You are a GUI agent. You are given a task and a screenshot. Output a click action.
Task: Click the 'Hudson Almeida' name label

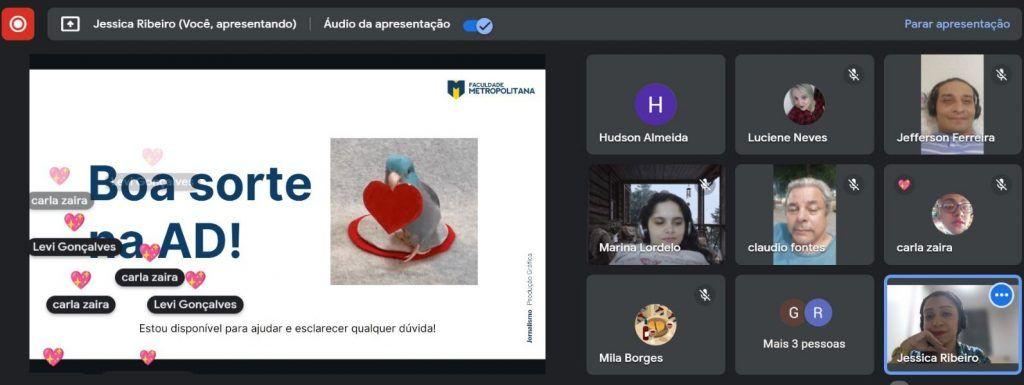pos(643,138)
